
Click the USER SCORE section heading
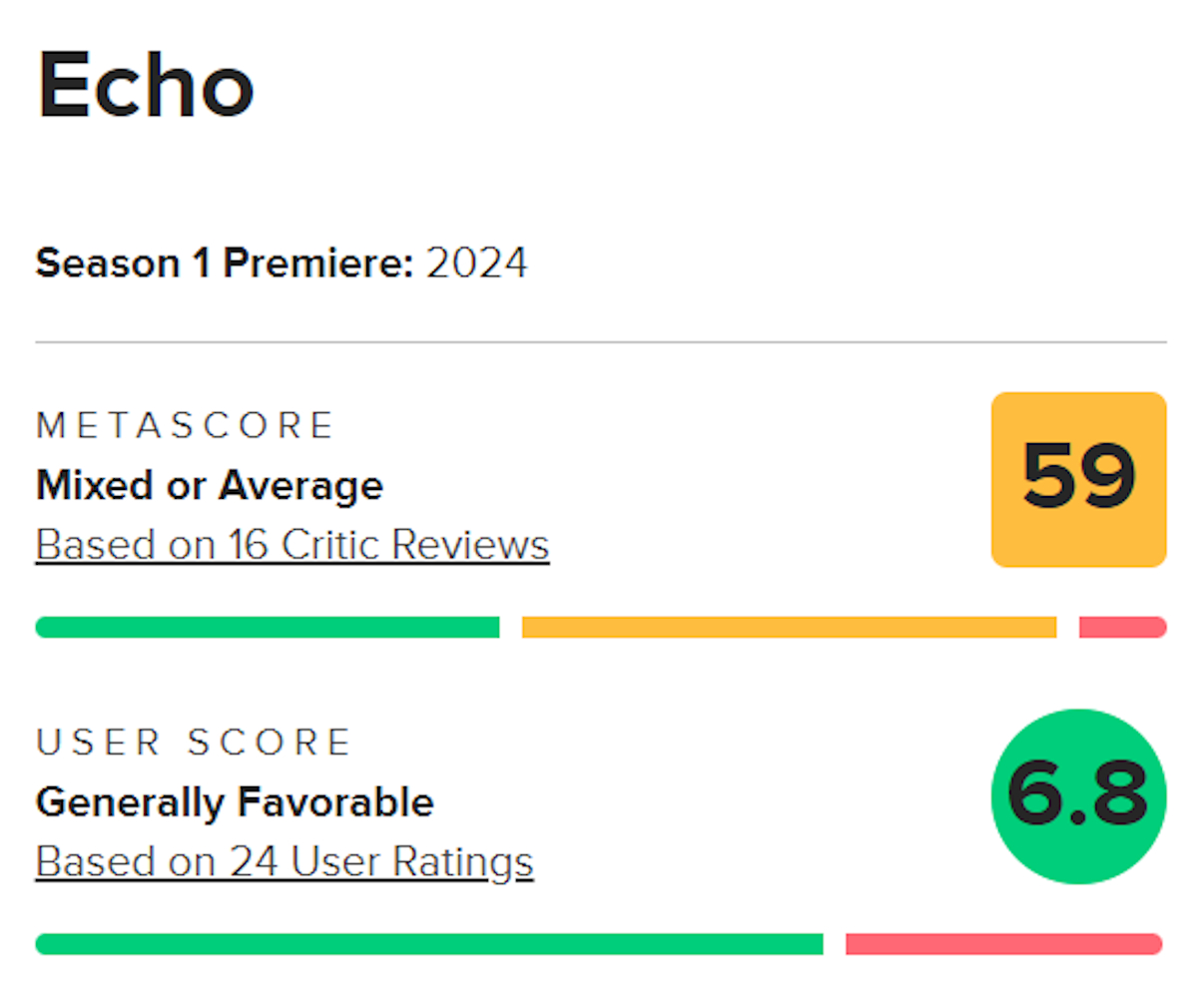(194, 742)
